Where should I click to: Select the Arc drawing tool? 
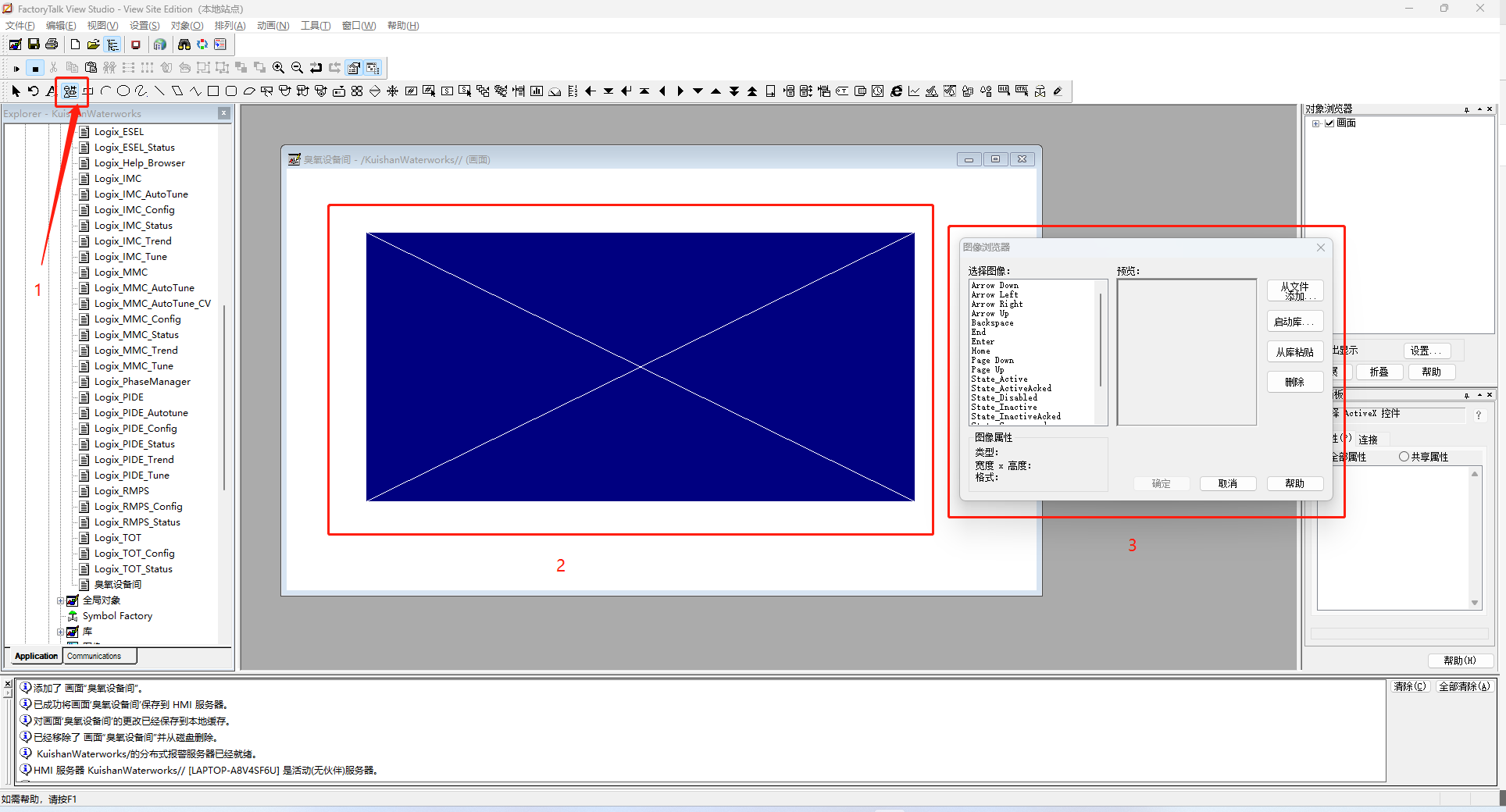coord(105,91)
